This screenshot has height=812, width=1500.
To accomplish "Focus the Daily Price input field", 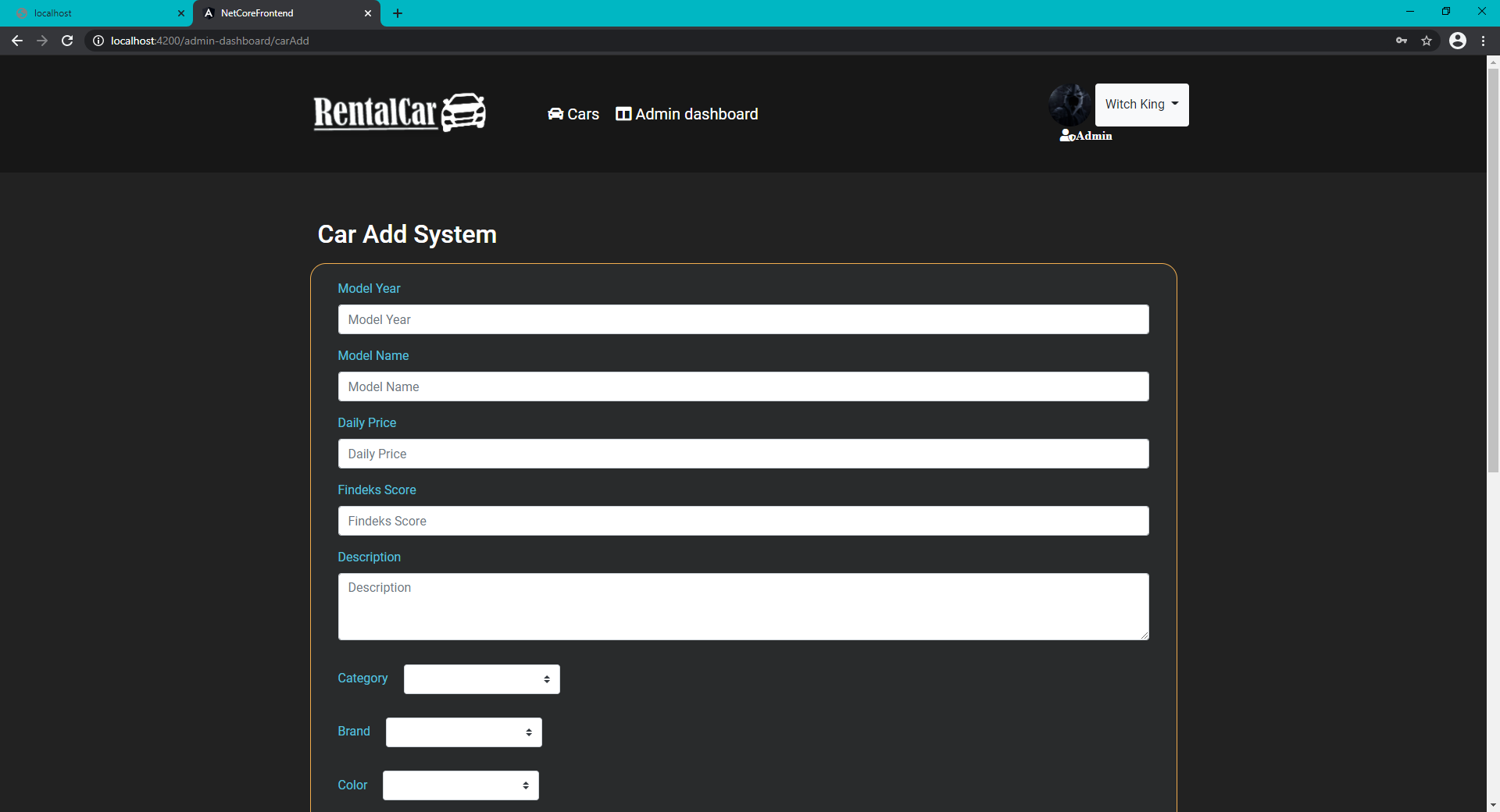I will click(743, 454).
